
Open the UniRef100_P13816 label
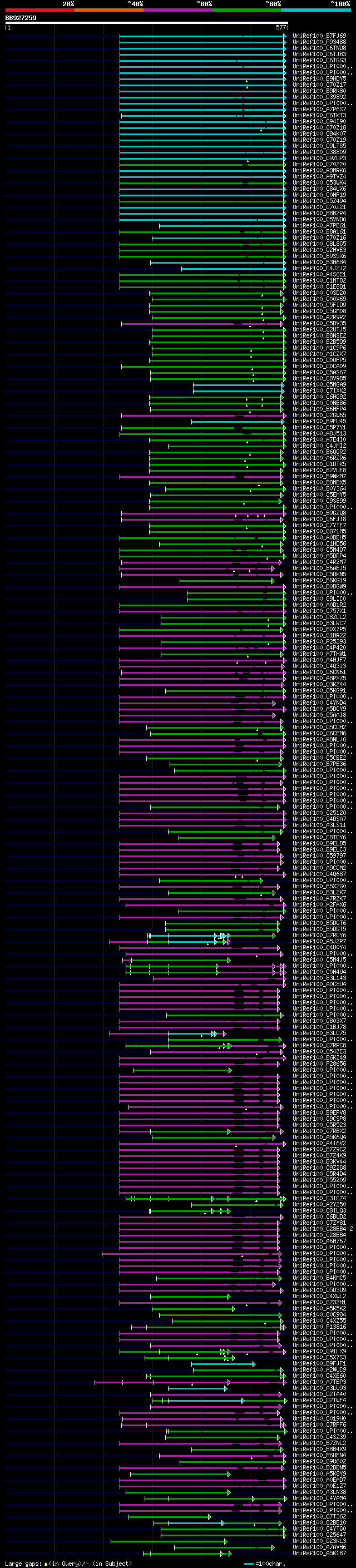319,1327
